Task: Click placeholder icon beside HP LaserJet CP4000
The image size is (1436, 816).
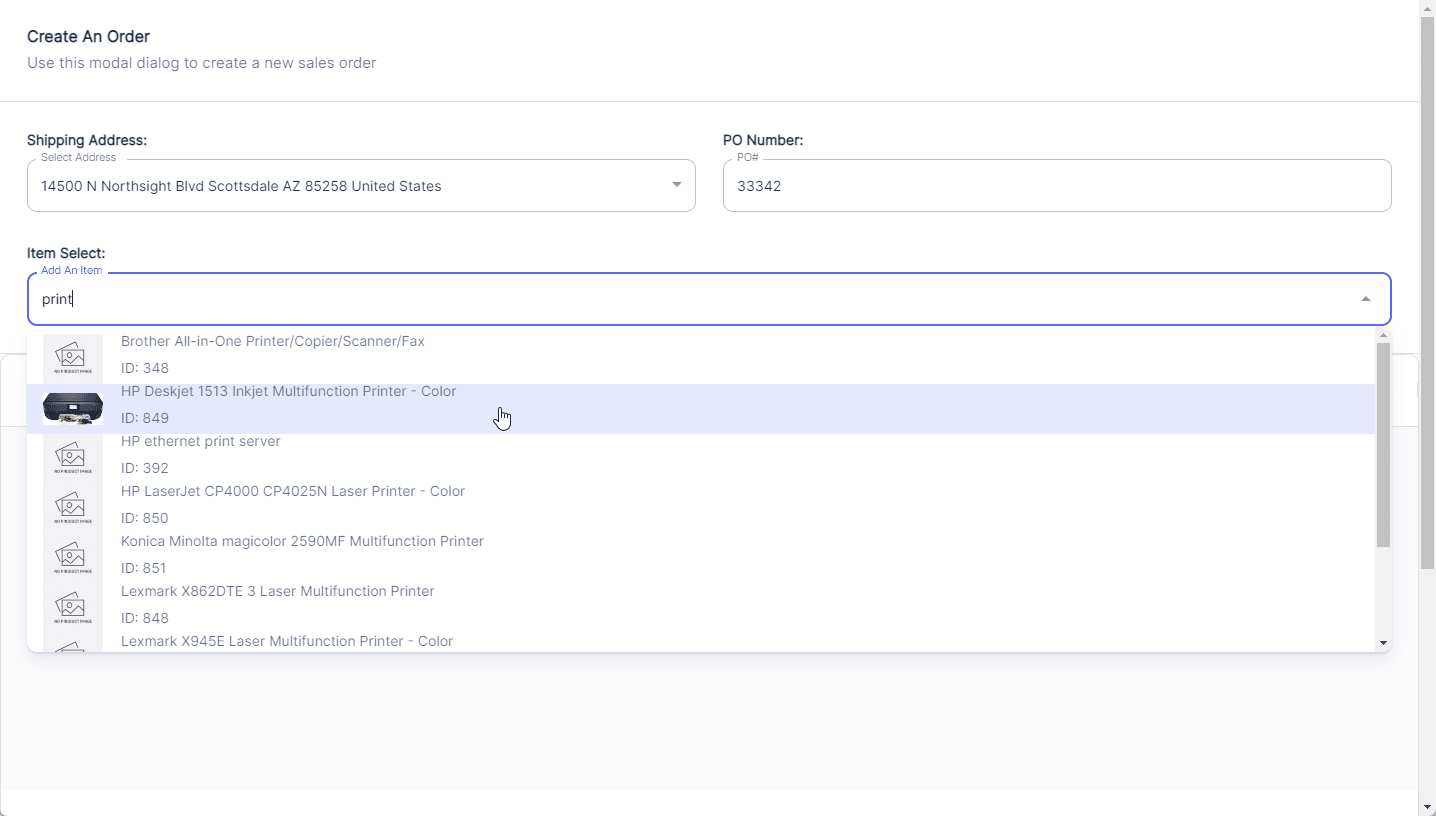Action: coord(72,508)
